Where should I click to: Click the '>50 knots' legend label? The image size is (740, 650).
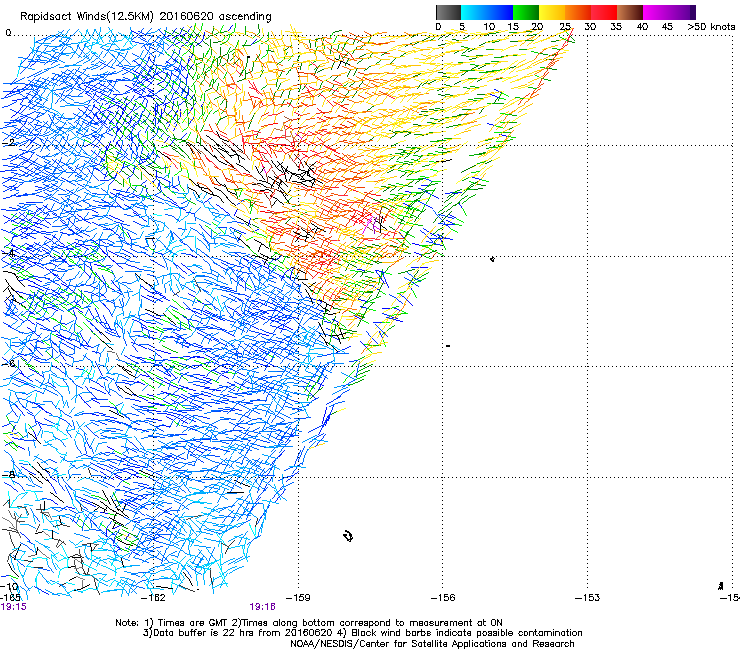coord(711,27)
